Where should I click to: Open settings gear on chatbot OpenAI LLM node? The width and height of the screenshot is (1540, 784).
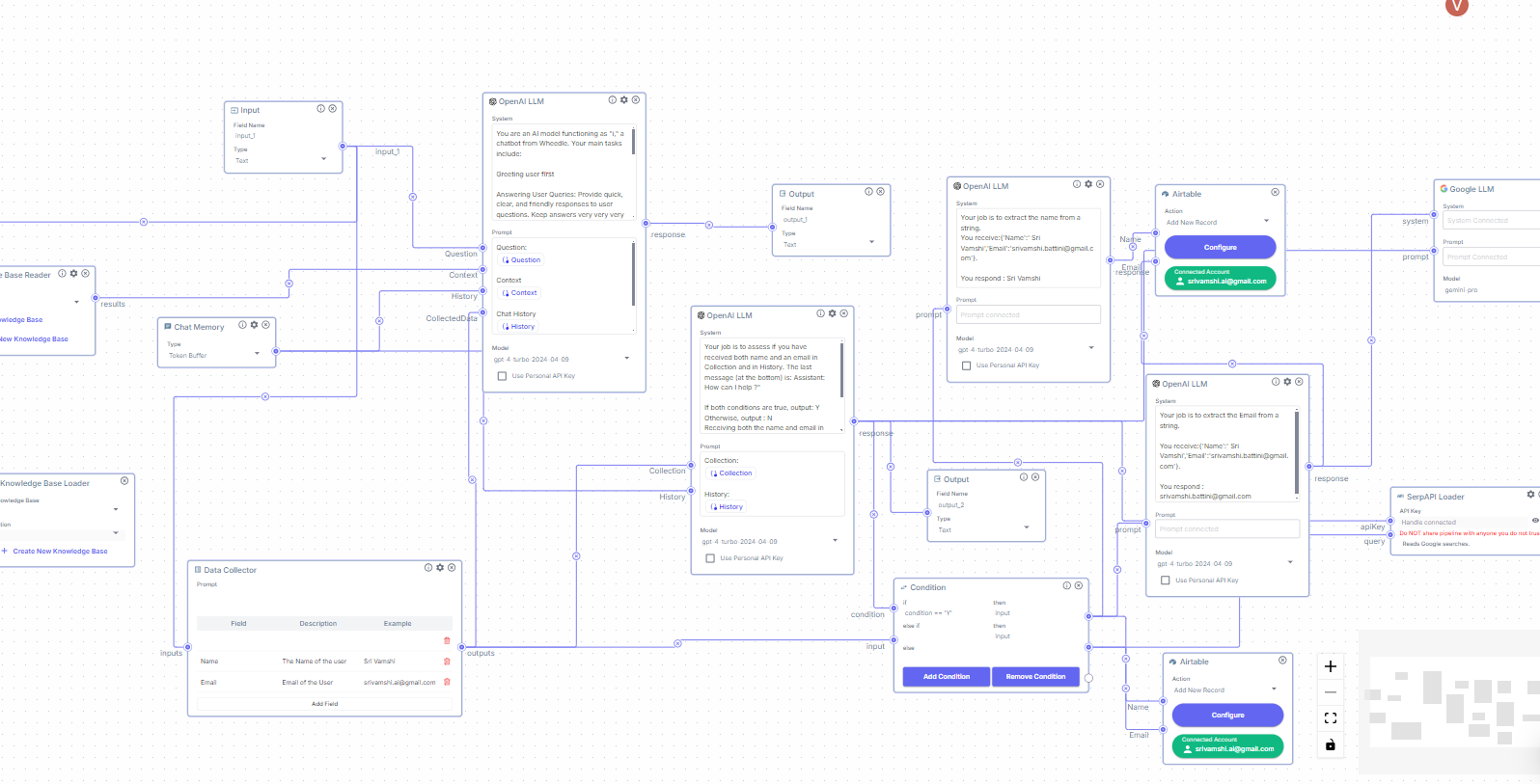624,100
